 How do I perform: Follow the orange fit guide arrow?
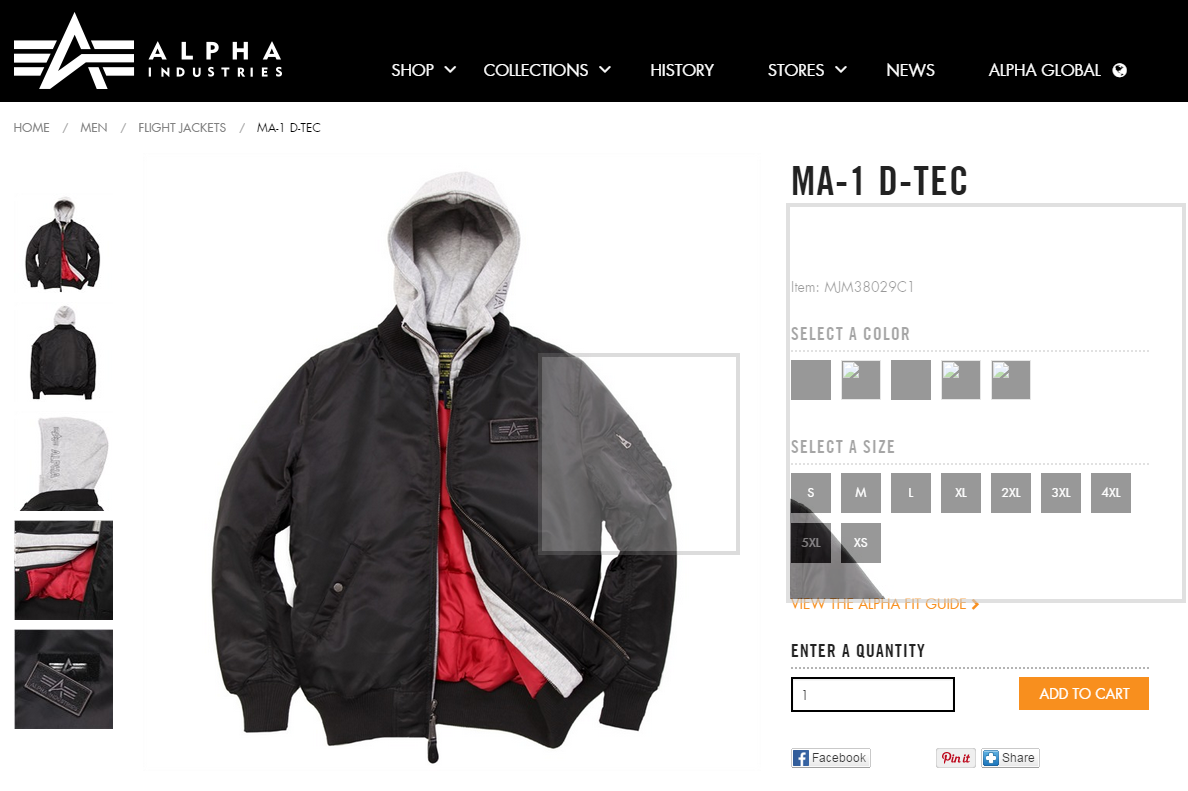coord(975,604)
